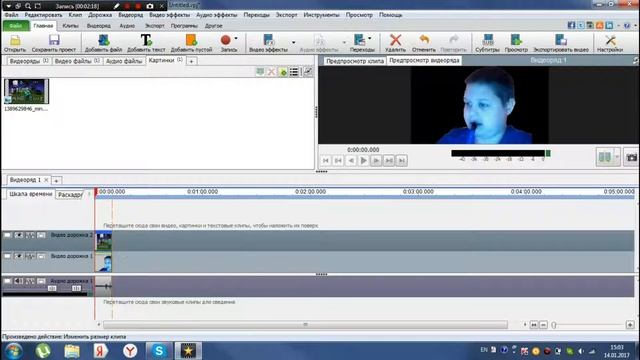Open the split-screen preview dropdown arrow

point(617,157)
